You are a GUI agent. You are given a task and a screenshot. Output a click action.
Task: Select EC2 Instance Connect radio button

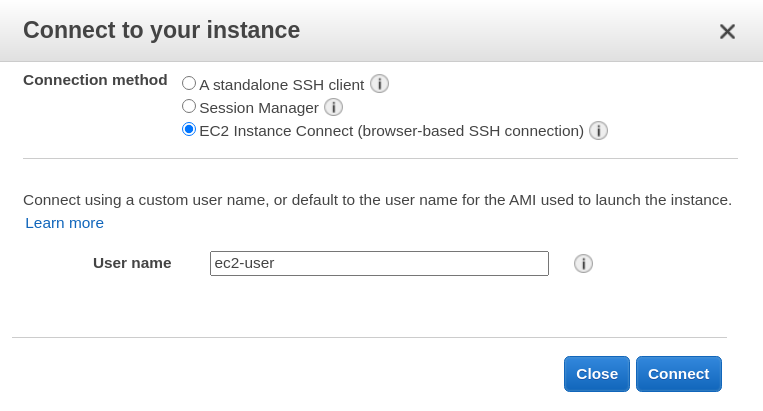[x=189, y=130]
